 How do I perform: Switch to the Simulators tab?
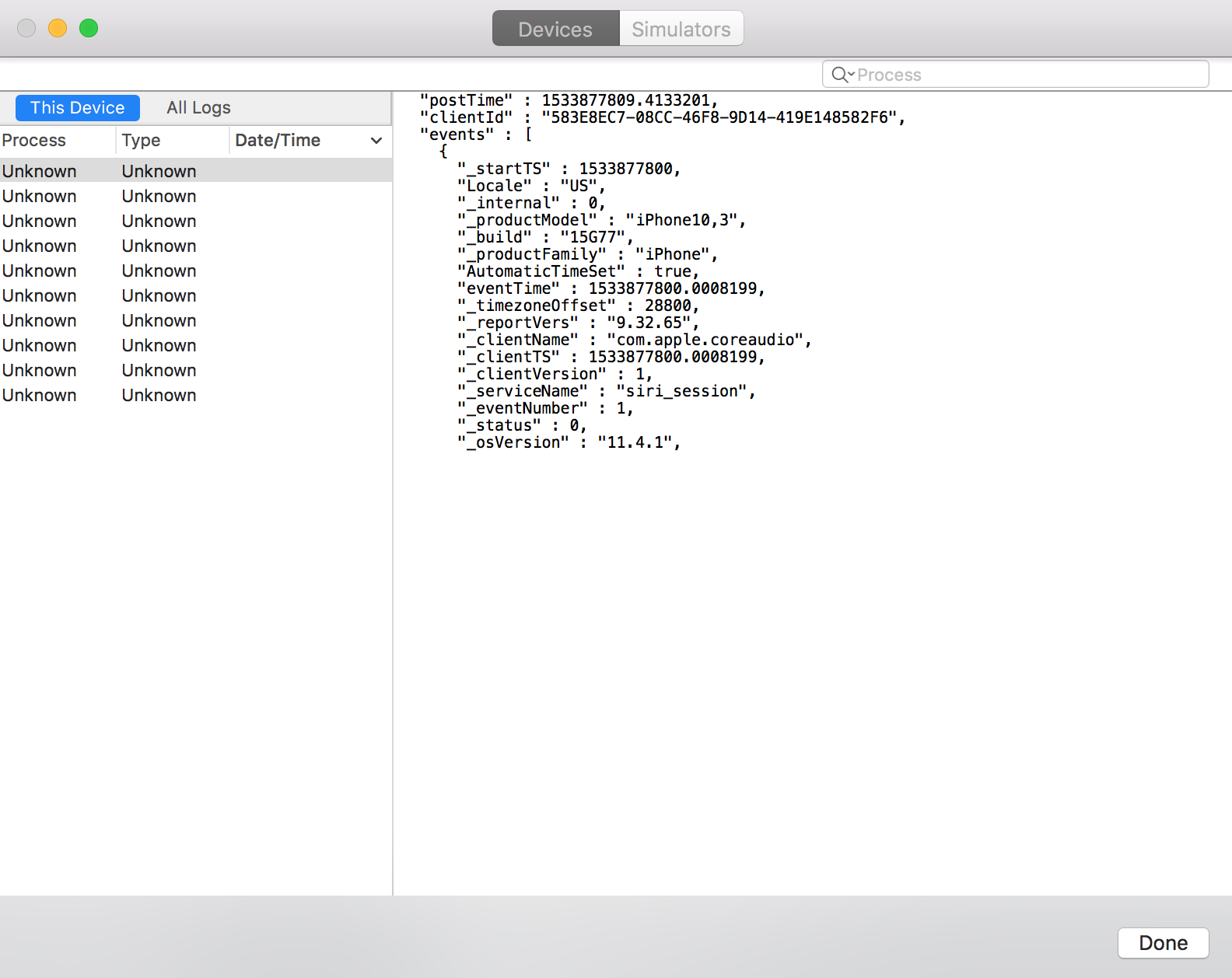[681, 29]
